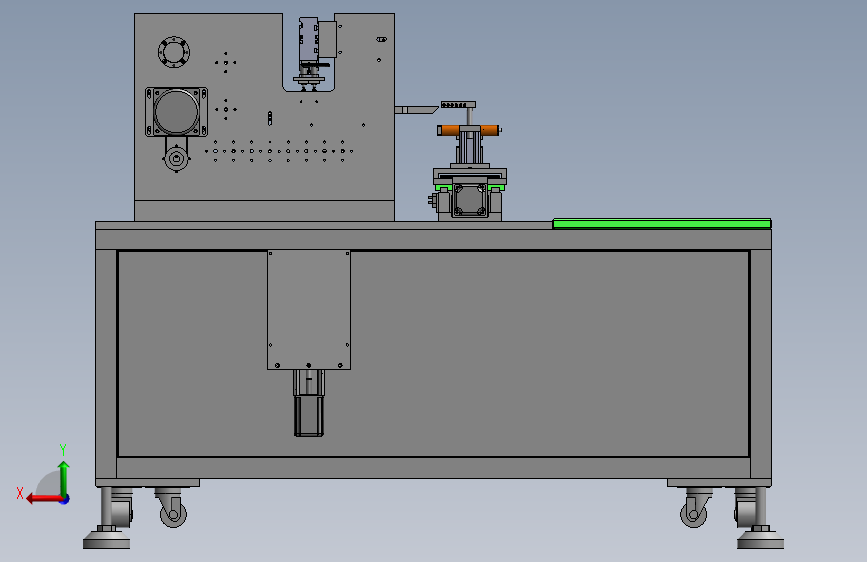The width and height of the screenshot is (867, 562).
Task: Select the square motor flange on slide assembly
Action: 470,200
